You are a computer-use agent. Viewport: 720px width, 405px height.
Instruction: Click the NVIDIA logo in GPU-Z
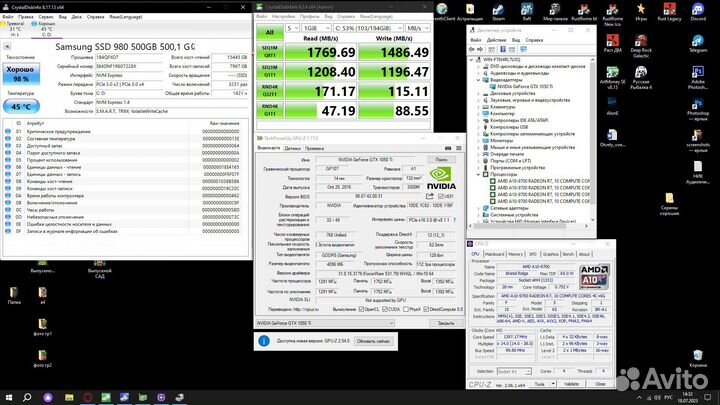(x=441, y=179)
